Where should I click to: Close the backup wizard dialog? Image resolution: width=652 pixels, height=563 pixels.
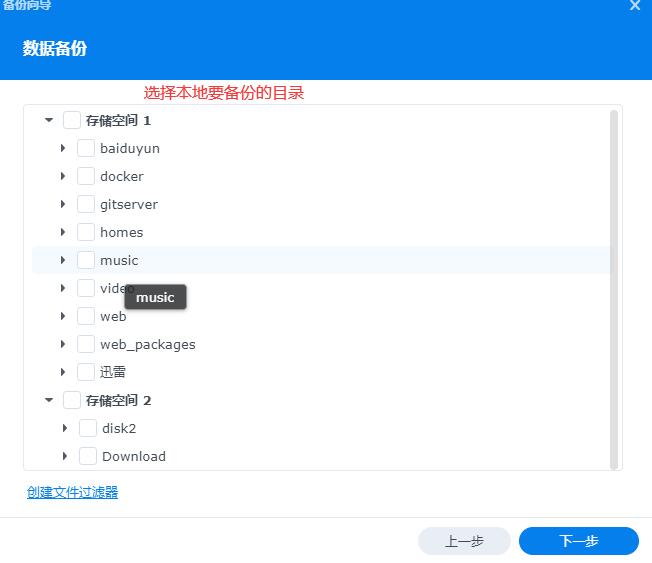[635, 5]
